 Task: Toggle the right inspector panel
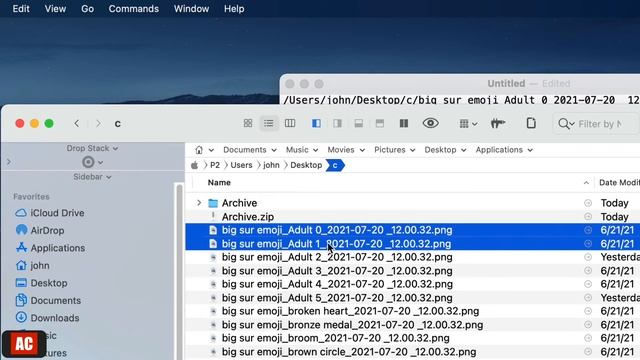pos(338,123)
